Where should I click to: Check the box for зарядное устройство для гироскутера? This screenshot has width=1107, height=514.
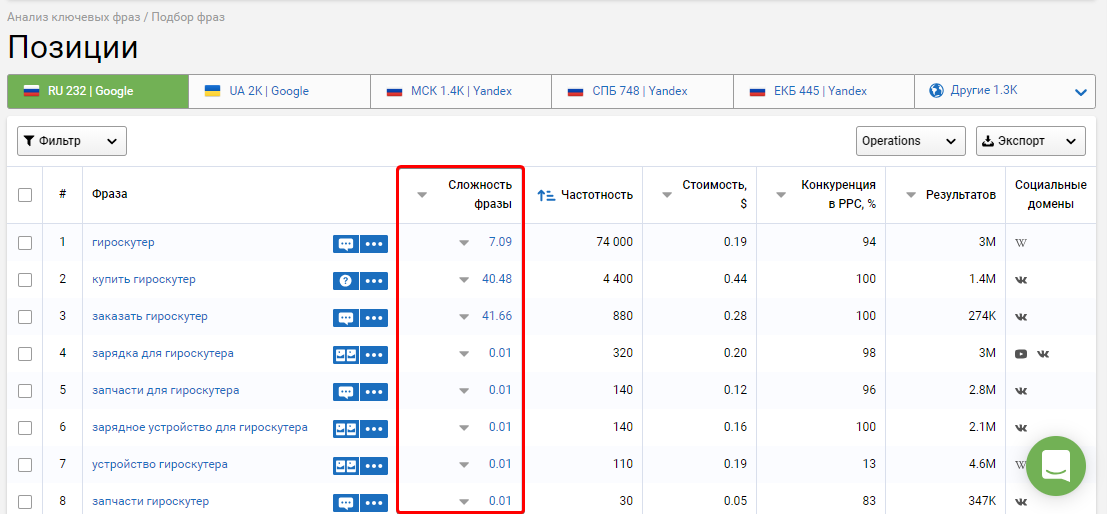[x=25, y=428]
